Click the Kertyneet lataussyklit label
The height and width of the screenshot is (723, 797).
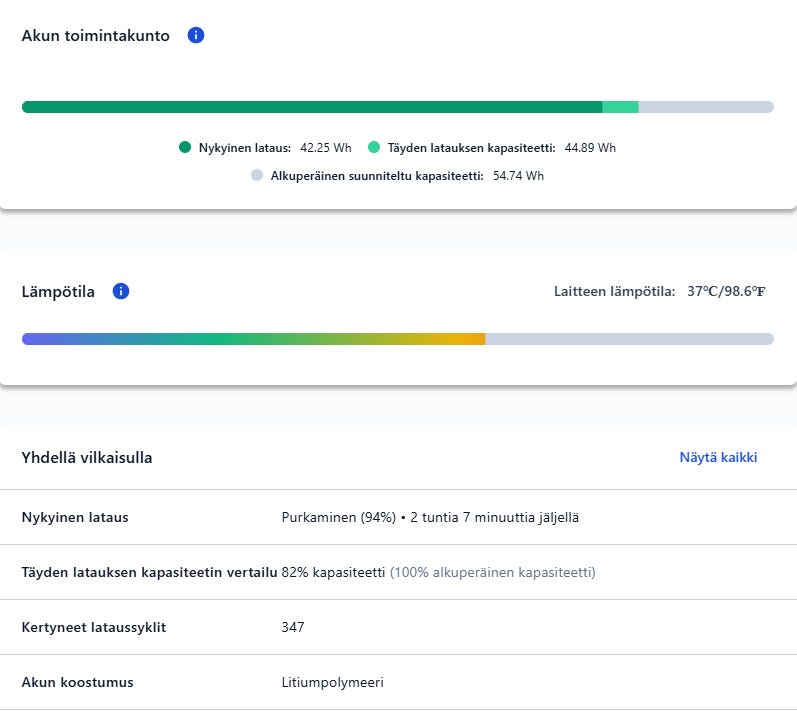click(94, 627)
